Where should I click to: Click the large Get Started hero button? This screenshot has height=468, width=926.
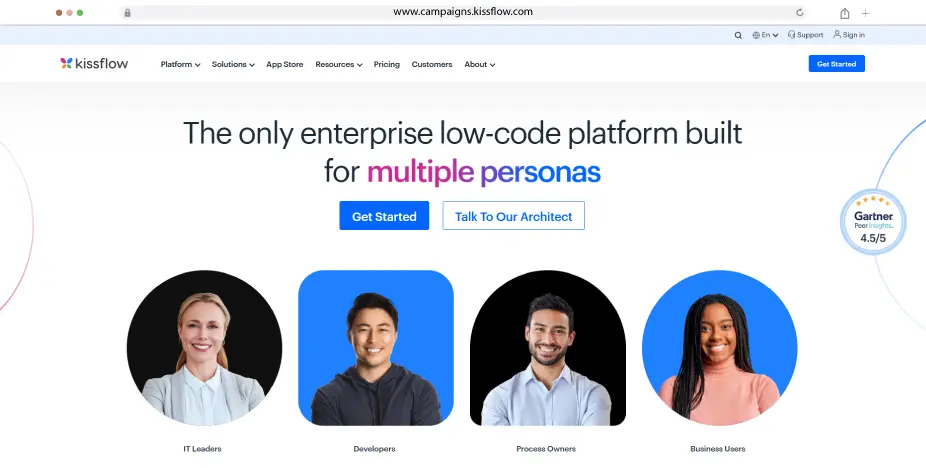coord(384,216)
